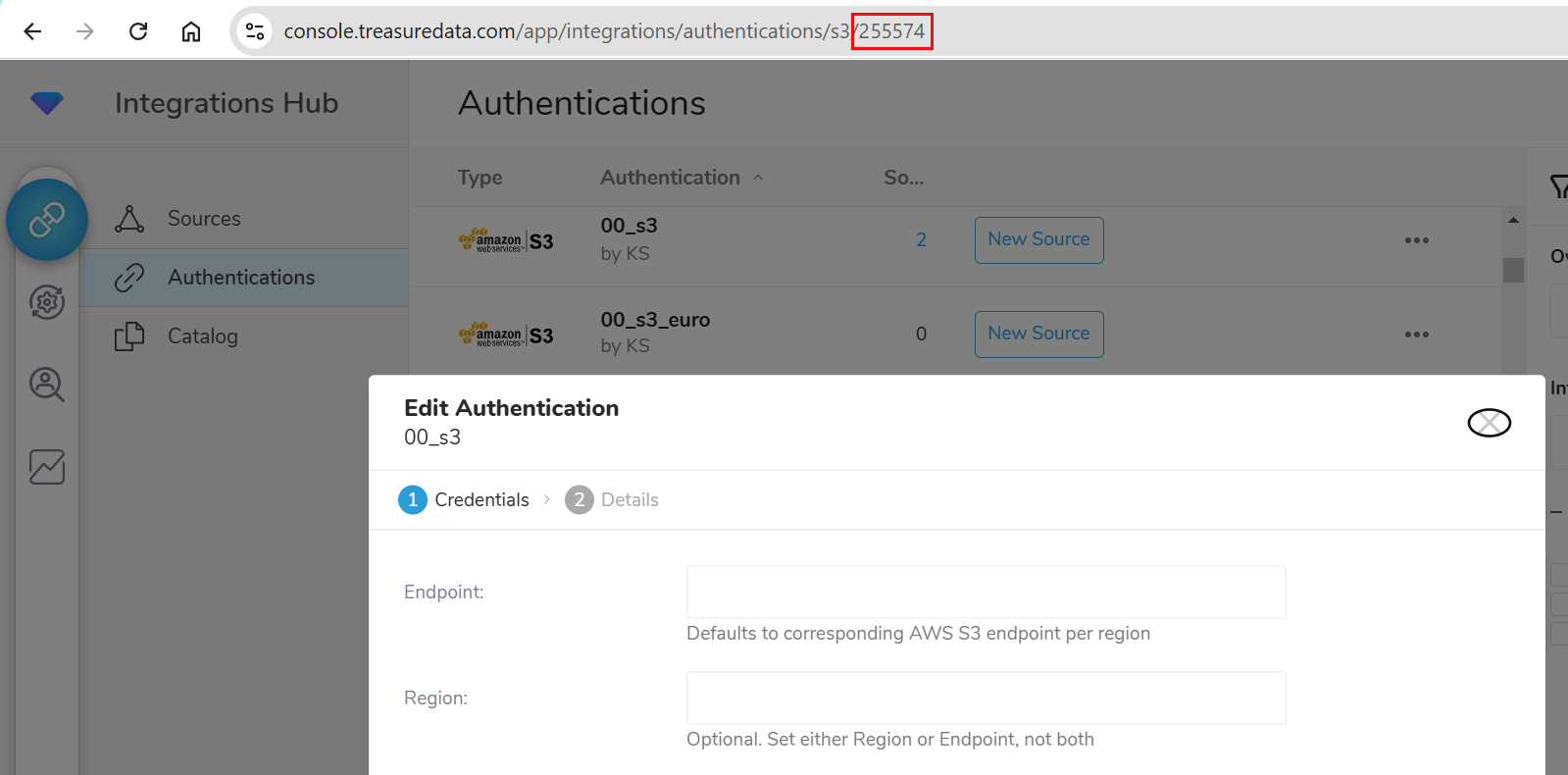Click the Region input field
Viewport: 1568px width, 775px height.
(x=986, y=698)
